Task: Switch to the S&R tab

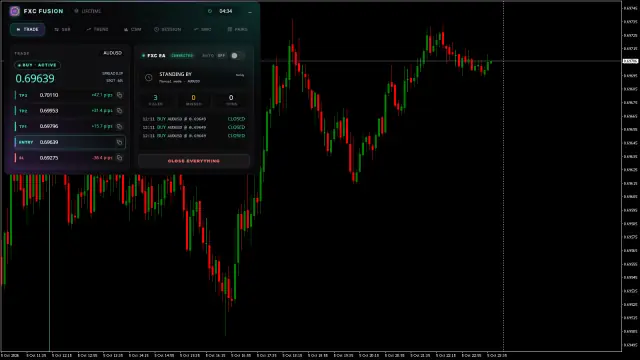Action: point(62,29)
